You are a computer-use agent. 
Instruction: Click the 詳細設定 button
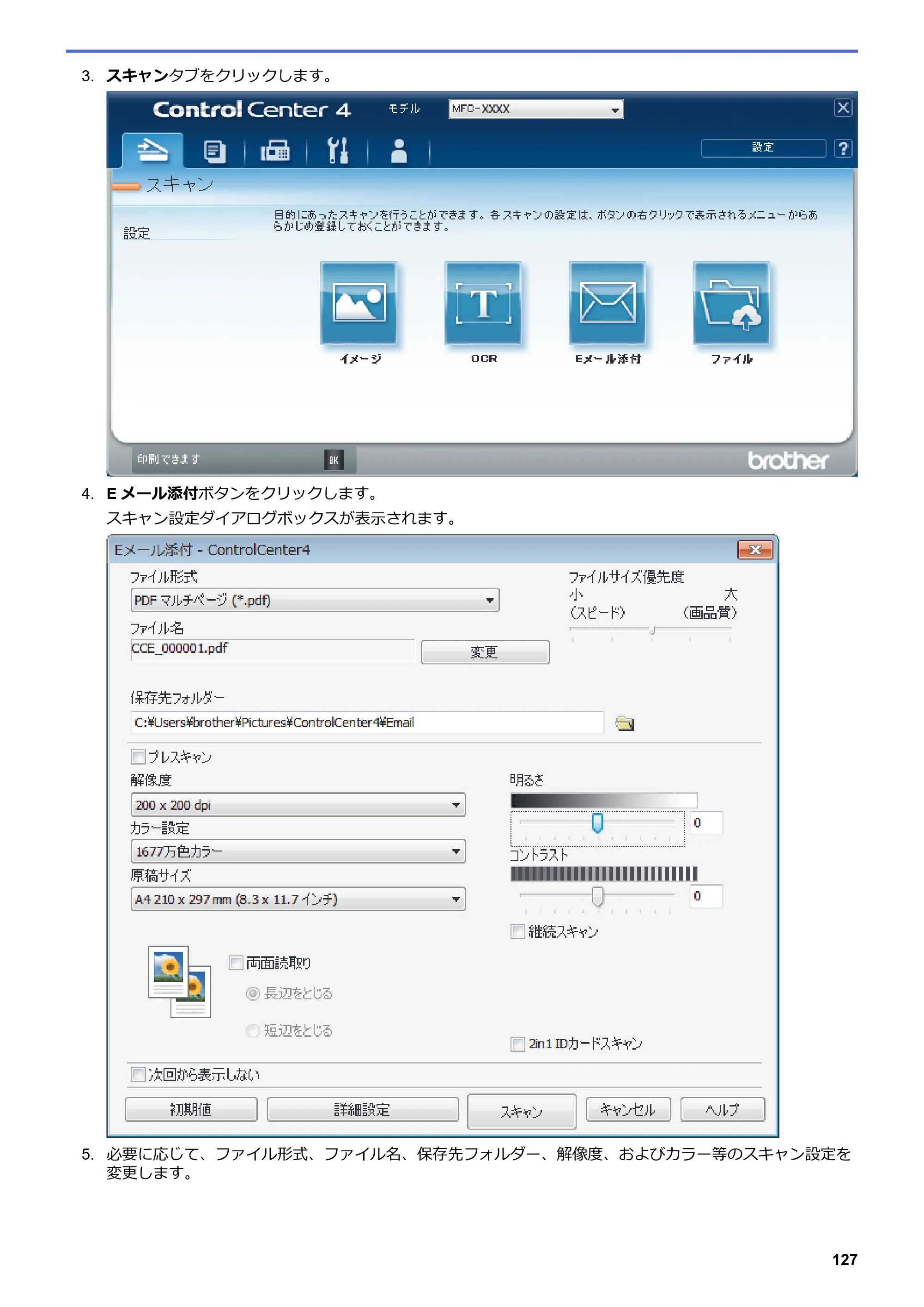pyautogui.click(x=363, y=1110)
